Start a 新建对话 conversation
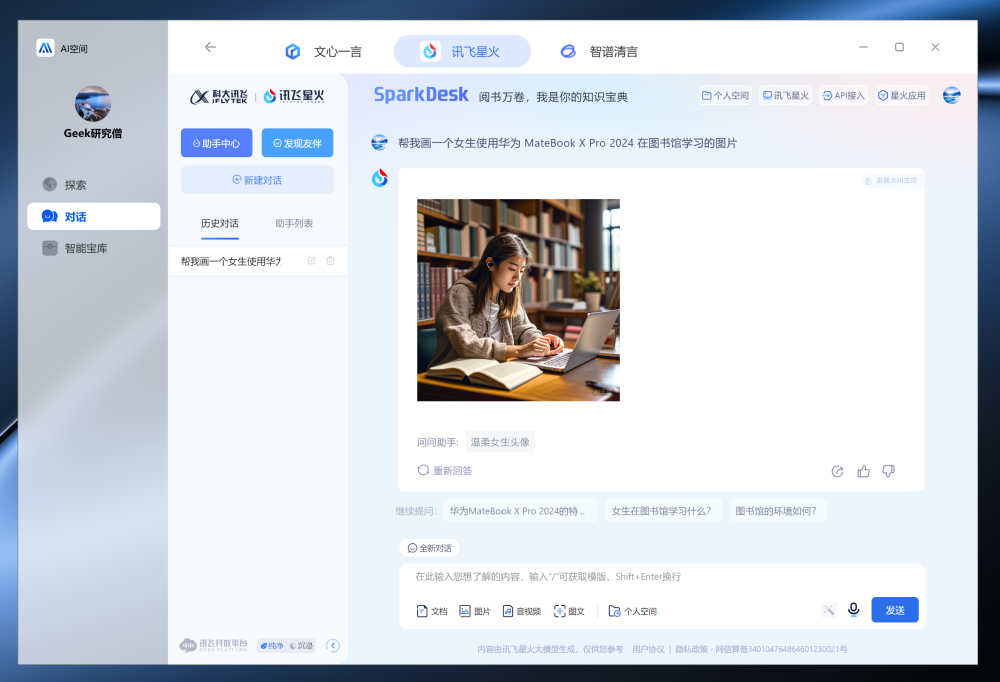Image resolution: width=1000 pixels, height=682 pixels. point(257,180)
